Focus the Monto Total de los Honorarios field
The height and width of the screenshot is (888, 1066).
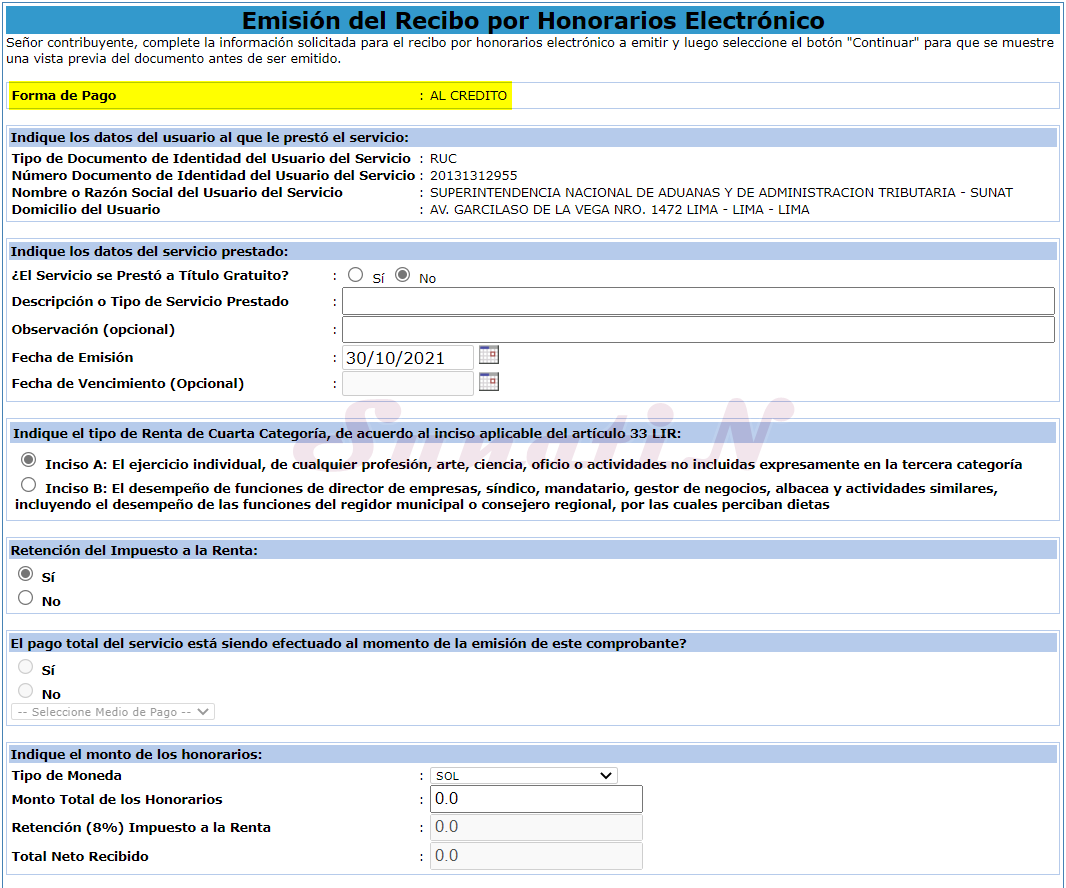[536, 799]
